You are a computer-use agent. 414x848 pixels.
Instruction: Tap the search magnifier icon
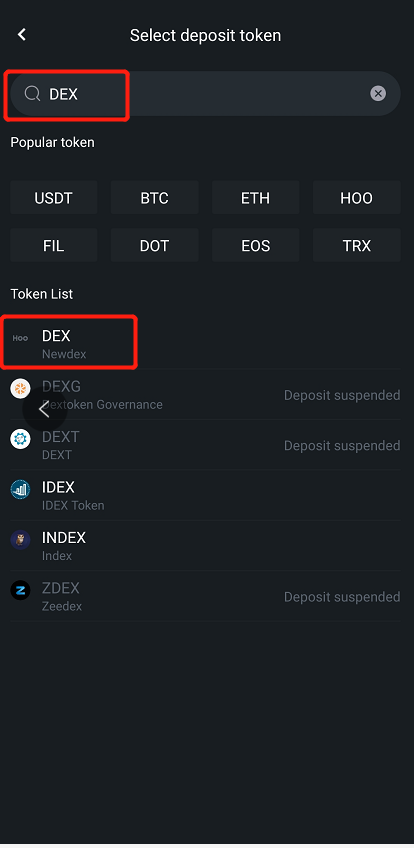tap(32, 94)
